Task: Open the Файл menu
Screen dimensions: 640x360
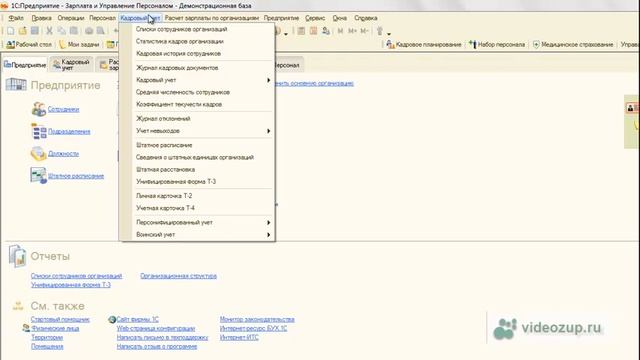Action: (16, 18)
